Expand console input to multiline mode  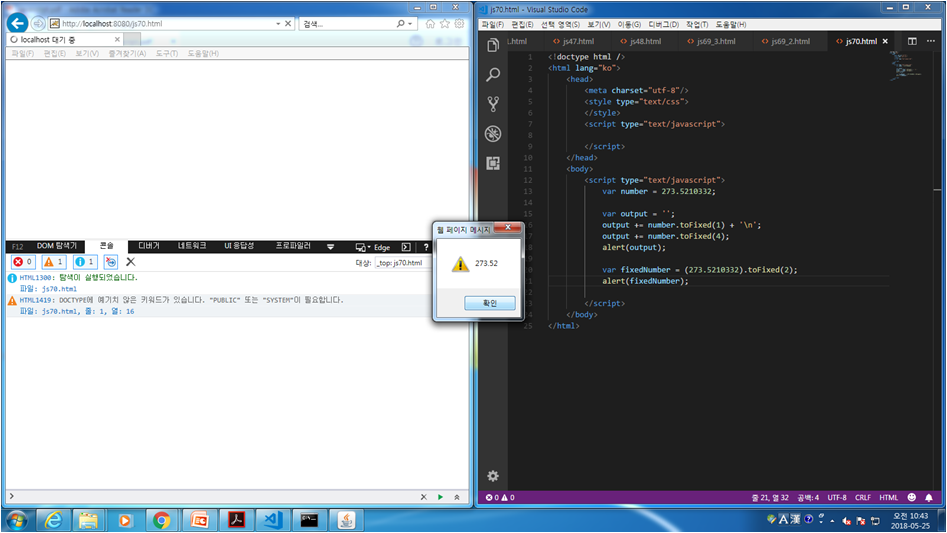click(x=457, y=497)
